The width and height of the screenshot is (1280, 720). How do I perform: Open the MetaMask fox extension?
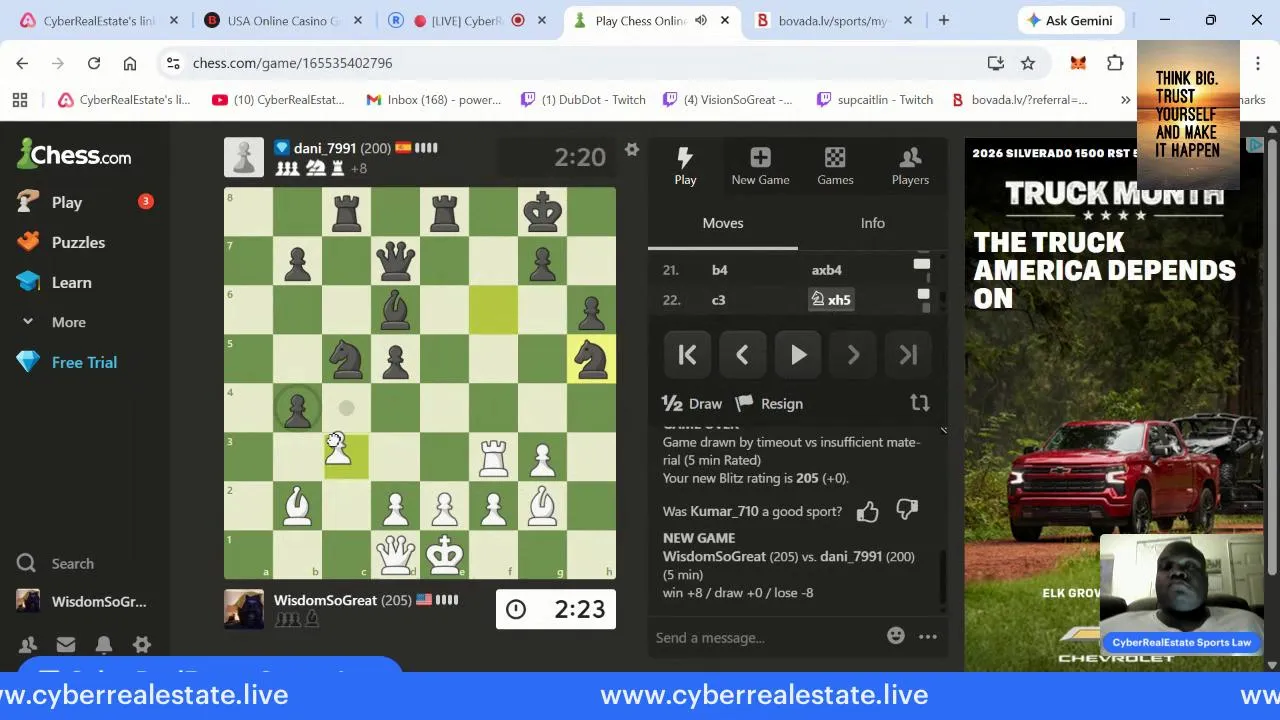tap(1078, 63)
